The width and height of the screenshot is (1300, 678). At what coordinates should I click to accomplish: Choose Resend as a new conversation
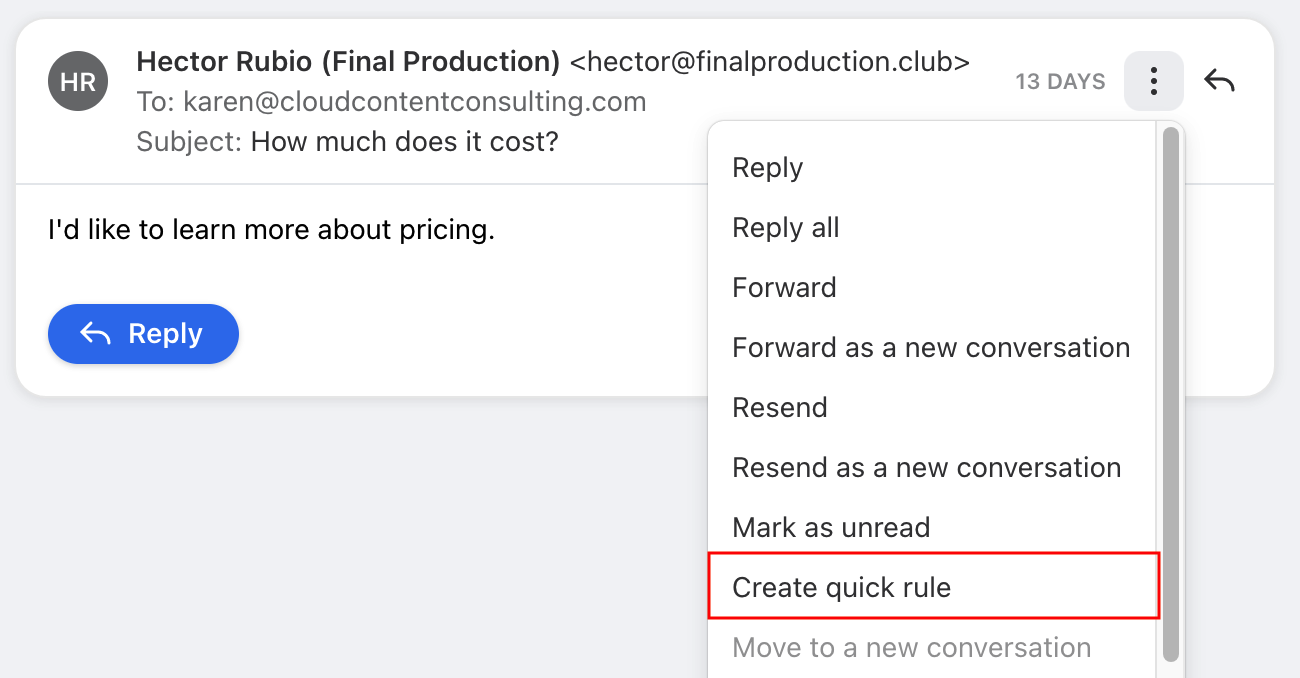[932, 468]
